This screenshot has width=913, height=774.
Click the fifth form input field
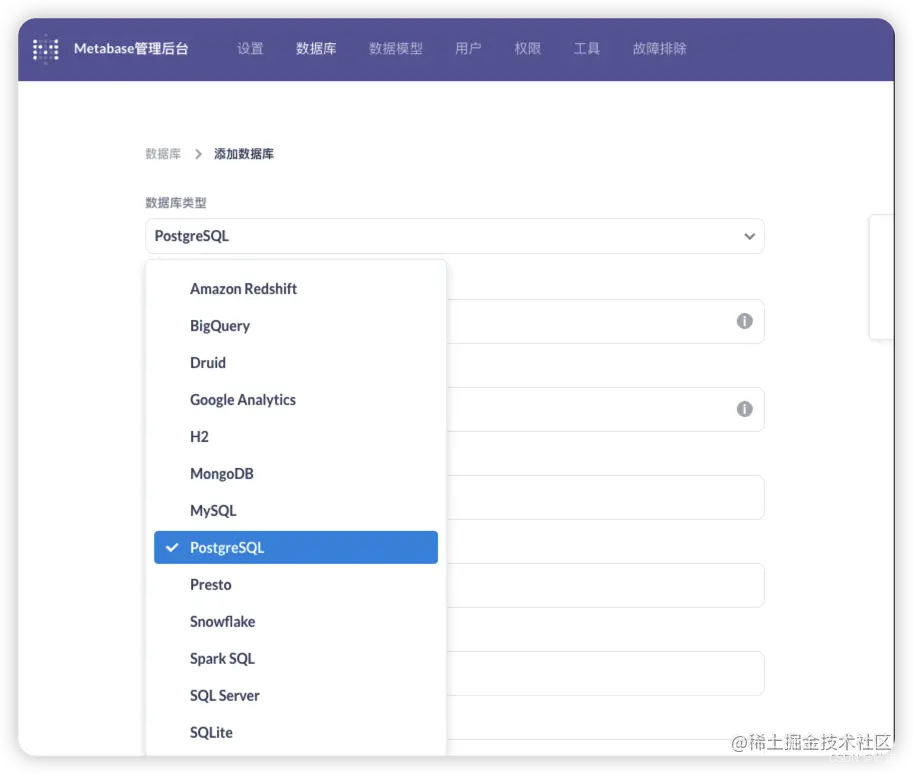click(x=606, y=673)
